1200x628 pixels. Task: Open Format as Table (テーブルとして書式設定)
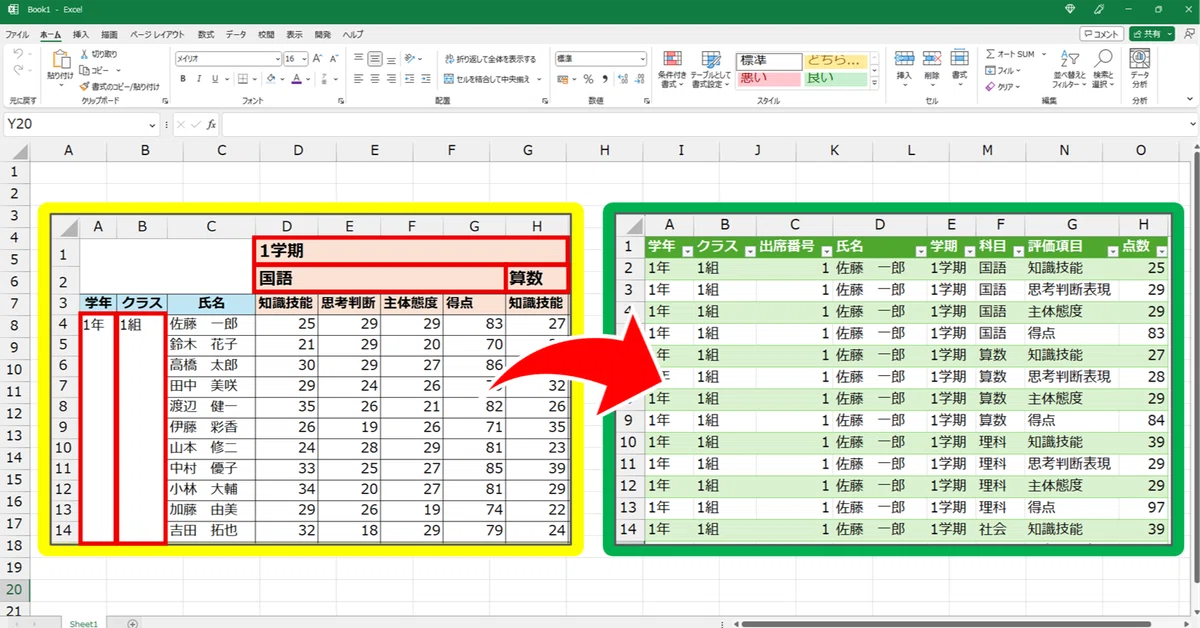710,68
